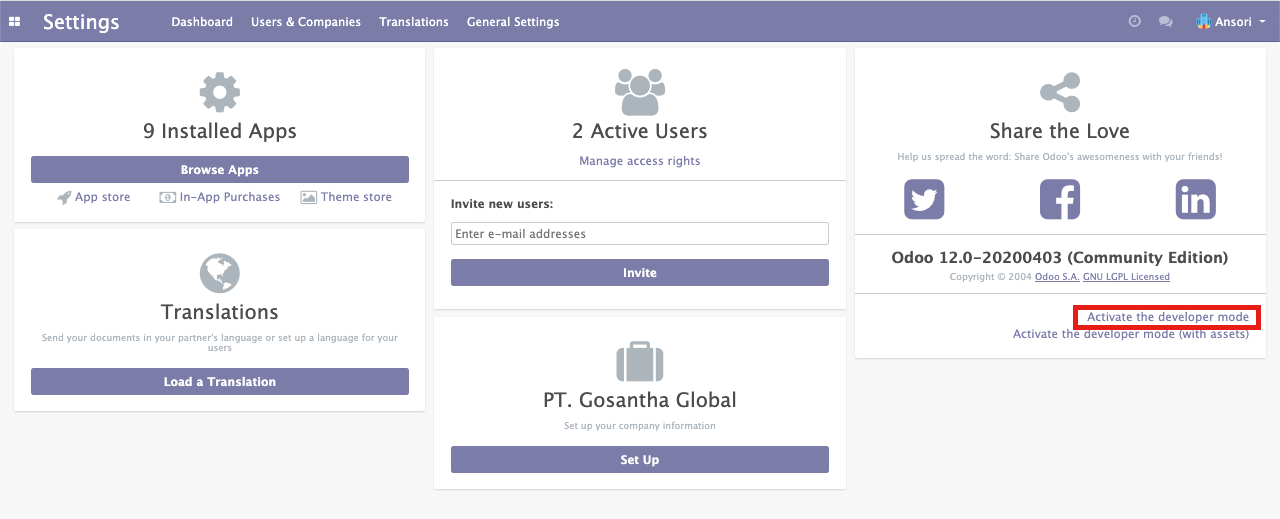Share on Twitter icon
The height and width of the screenshot is (519, 1280).
924,199
